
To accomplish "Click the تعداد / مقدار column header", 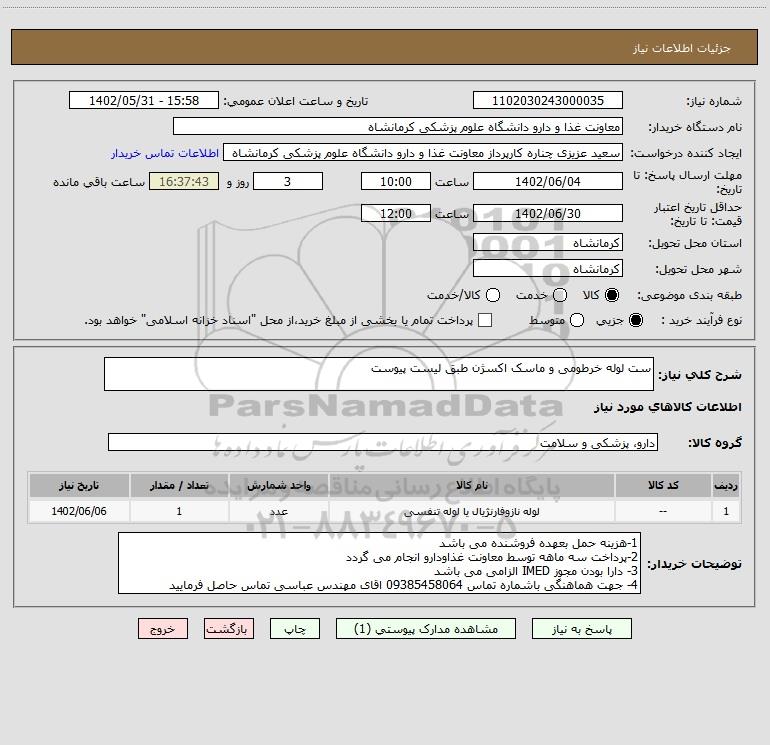I will point(179,485).
